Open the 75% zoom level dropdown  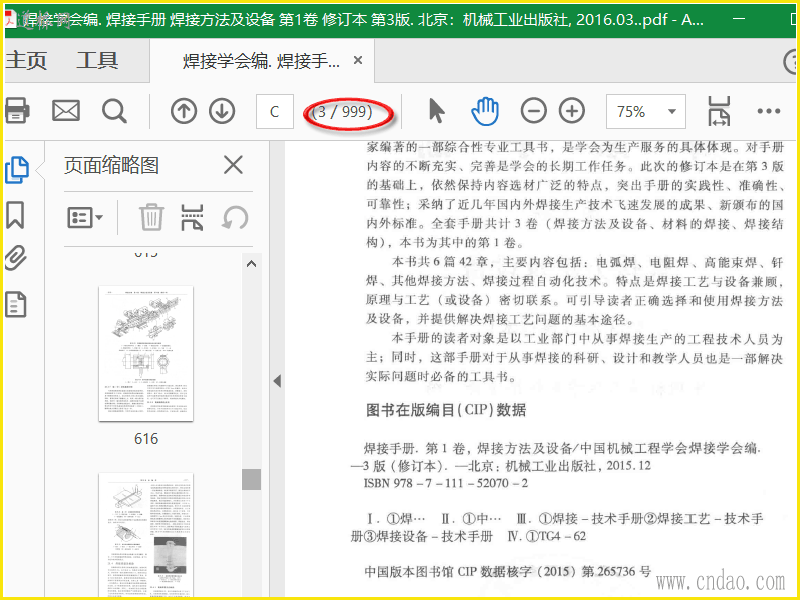point(645,111)
